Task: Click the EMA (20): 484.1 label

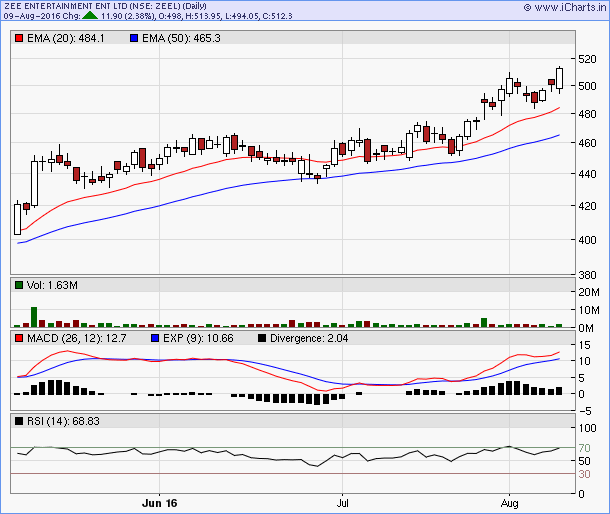Action: coord(66,38)
